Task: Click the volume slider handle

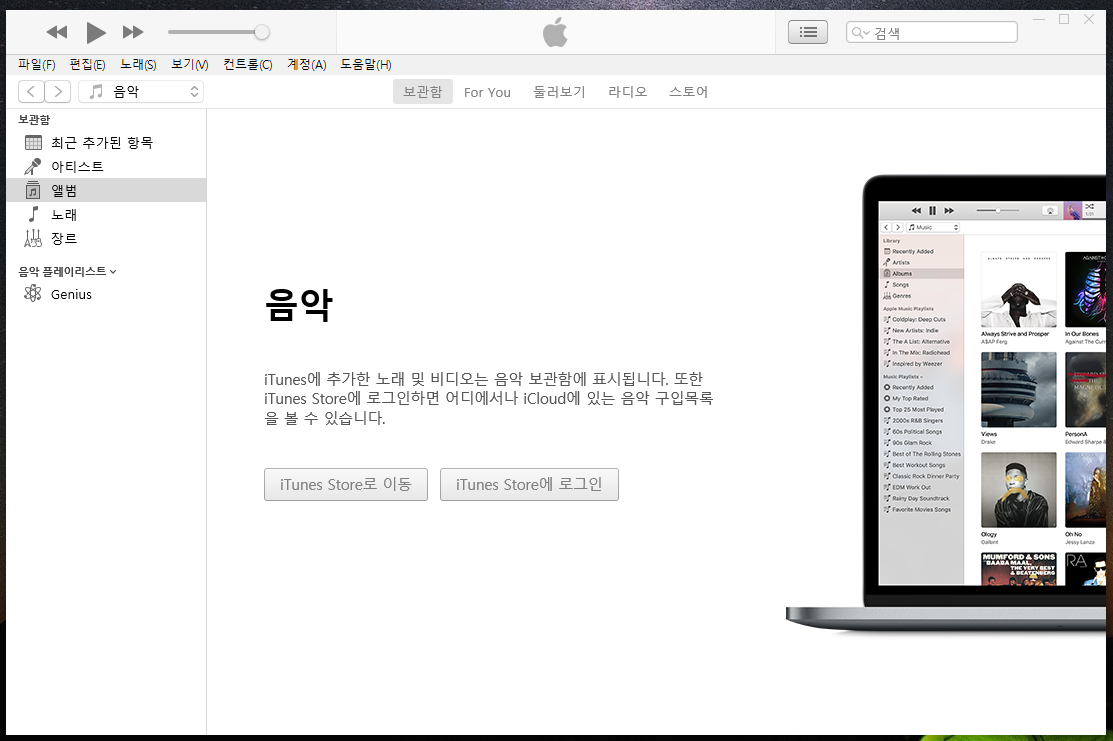Action: point(262,32)
